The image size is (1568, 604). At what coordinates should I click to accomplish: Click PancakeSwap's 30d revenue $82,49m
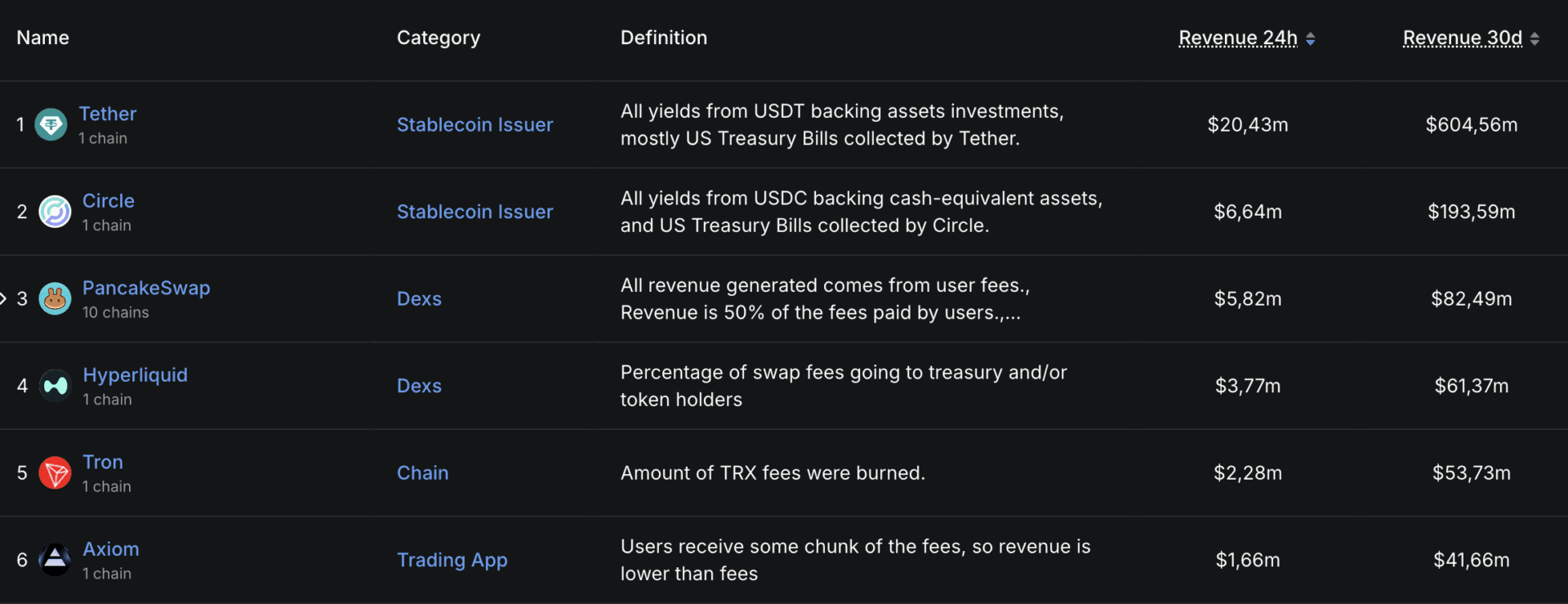[x=1472, y=299]
